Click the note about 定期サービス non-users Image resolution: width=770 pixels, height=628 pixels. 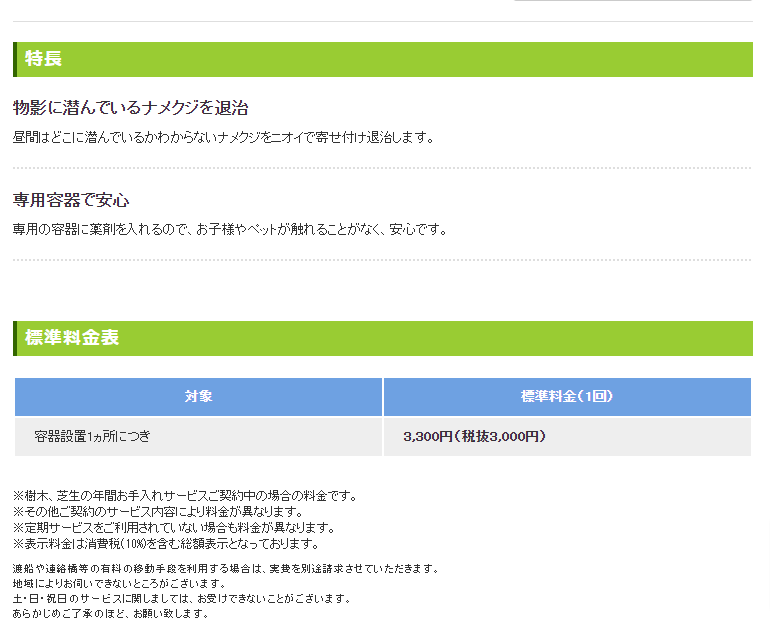click(x=173, y=528)
